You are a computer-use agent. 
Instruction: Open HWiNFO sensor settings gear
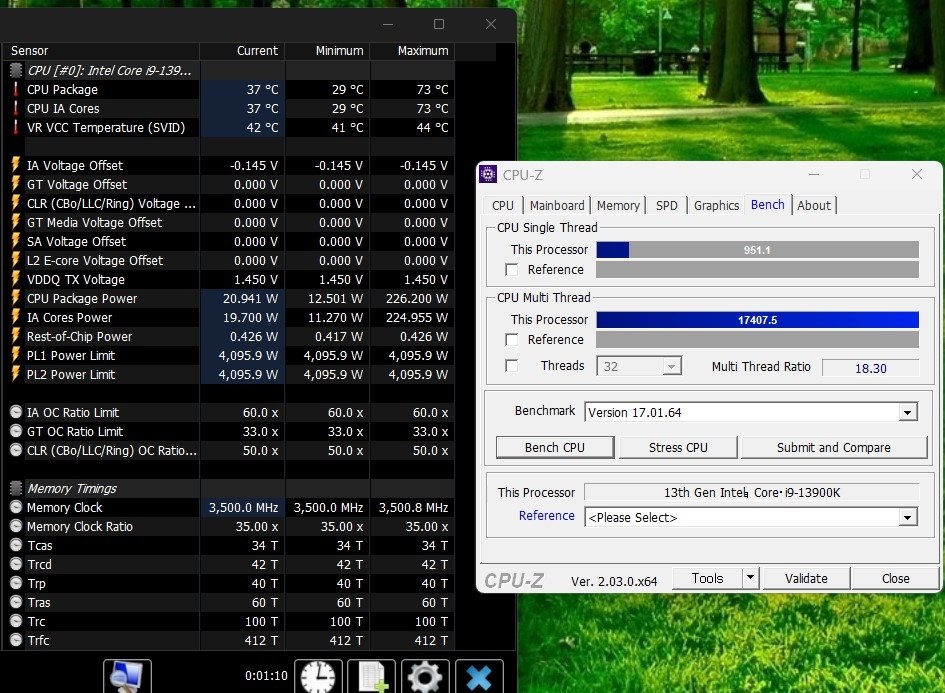pos(425,676)
